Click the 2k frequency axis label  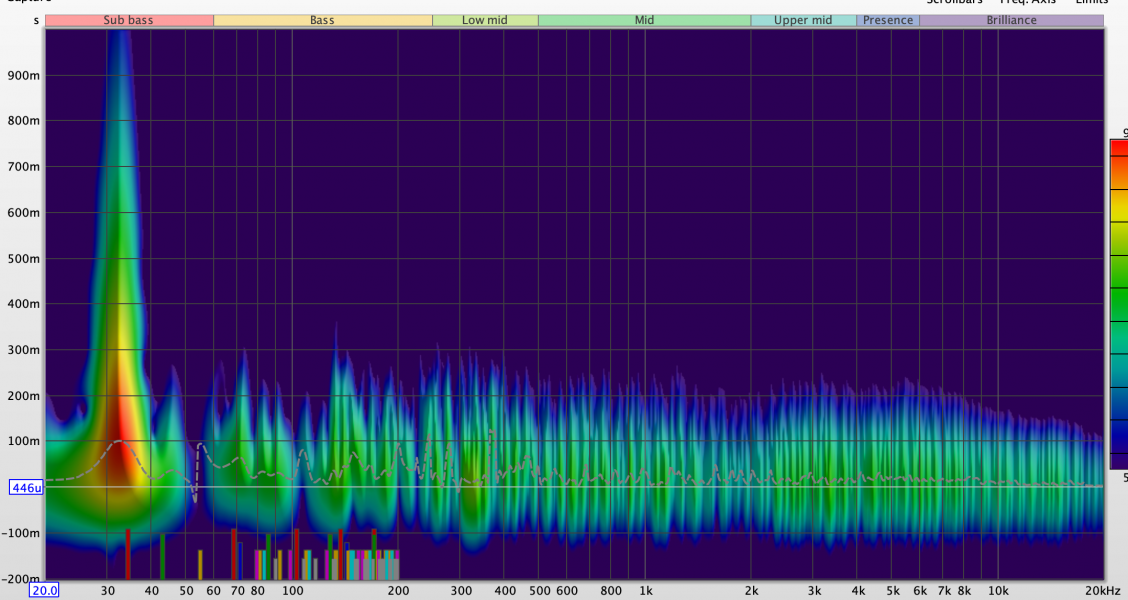751,591
